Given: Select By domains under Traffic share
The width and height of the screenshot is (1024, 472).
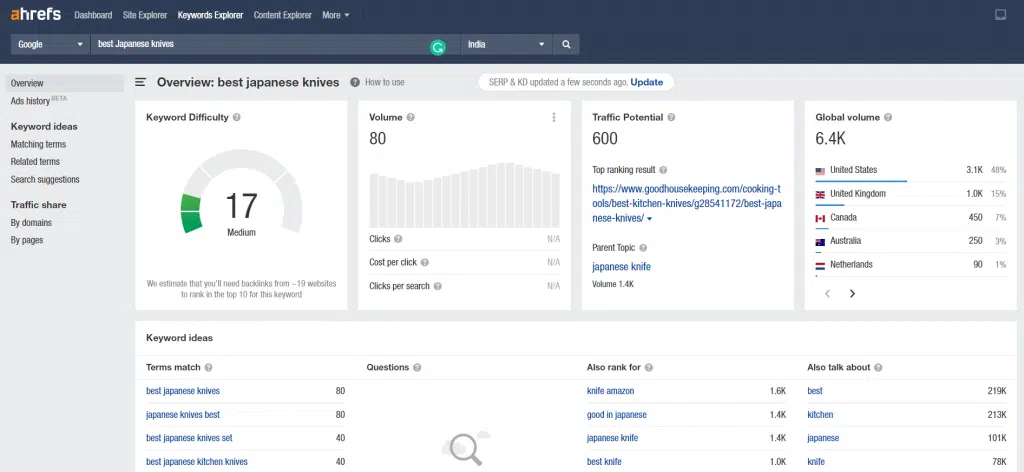Looking at the screenshot, I should (31, 223).
